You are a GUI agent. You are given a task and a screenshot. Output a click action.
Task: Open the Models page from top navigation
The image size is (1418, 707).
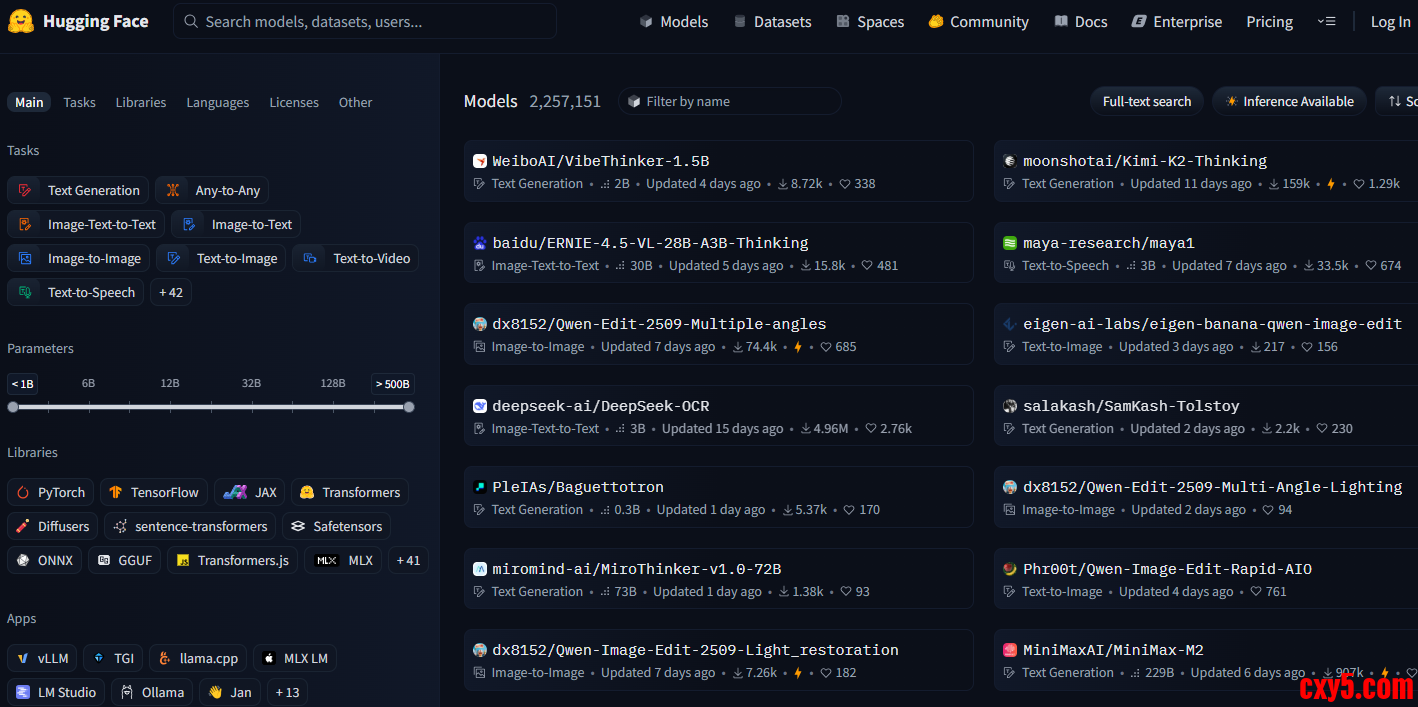[x=674, y=22]
